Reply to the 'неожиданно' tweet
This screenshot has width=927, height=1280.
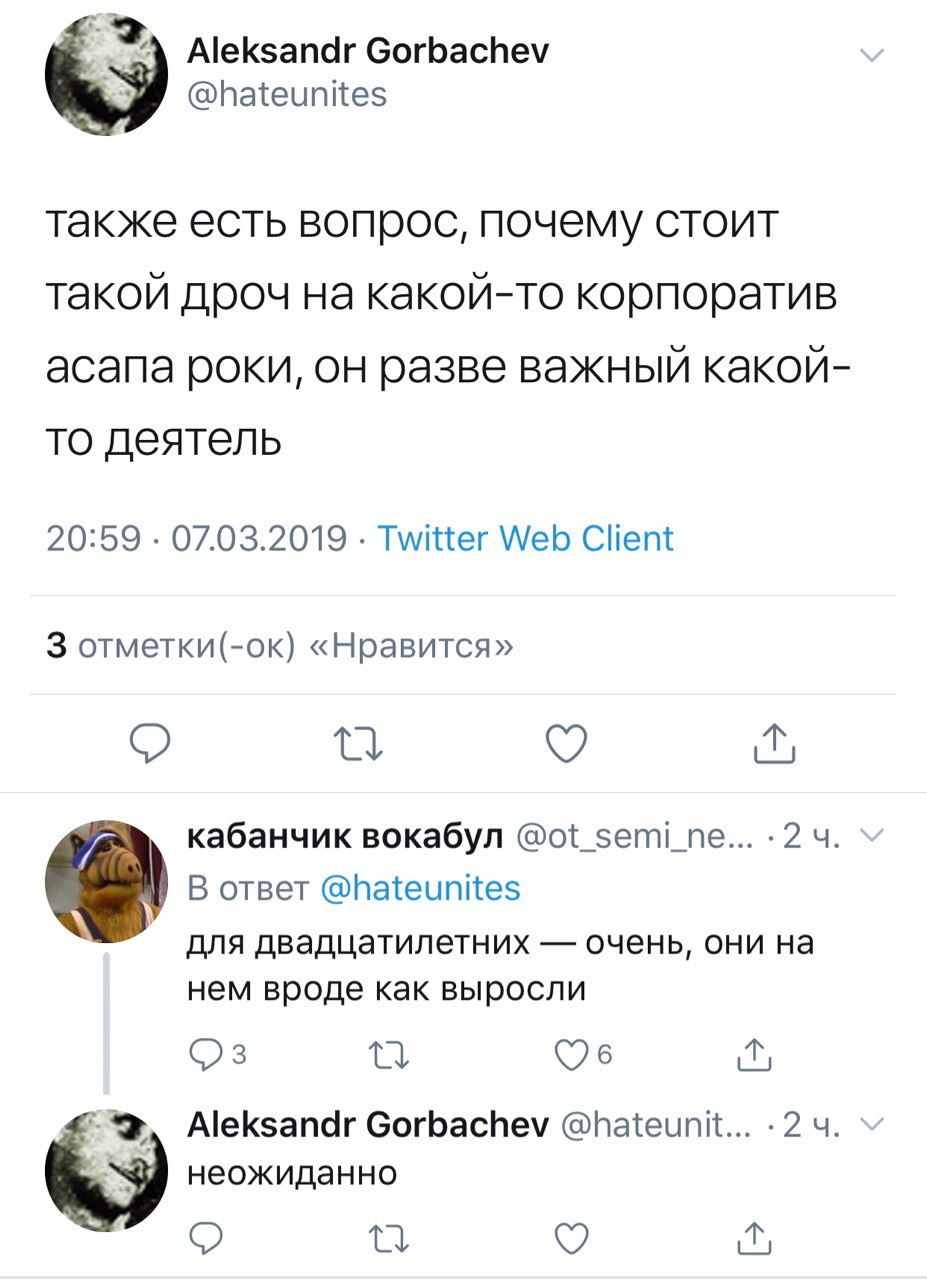(205, 1239)
